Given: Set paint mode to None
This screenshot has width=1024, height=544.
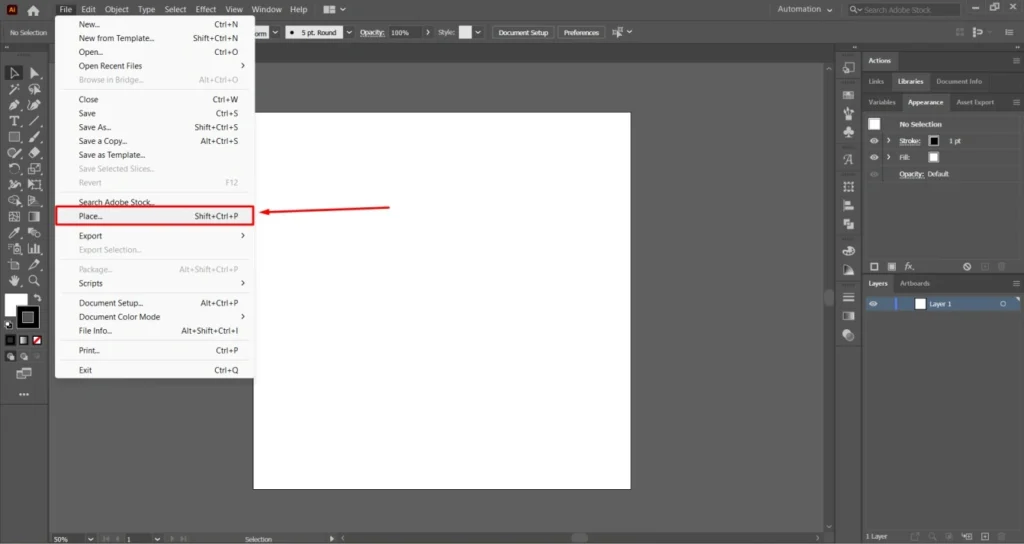Looking at the screenshot, I should (x=37, y=340).
